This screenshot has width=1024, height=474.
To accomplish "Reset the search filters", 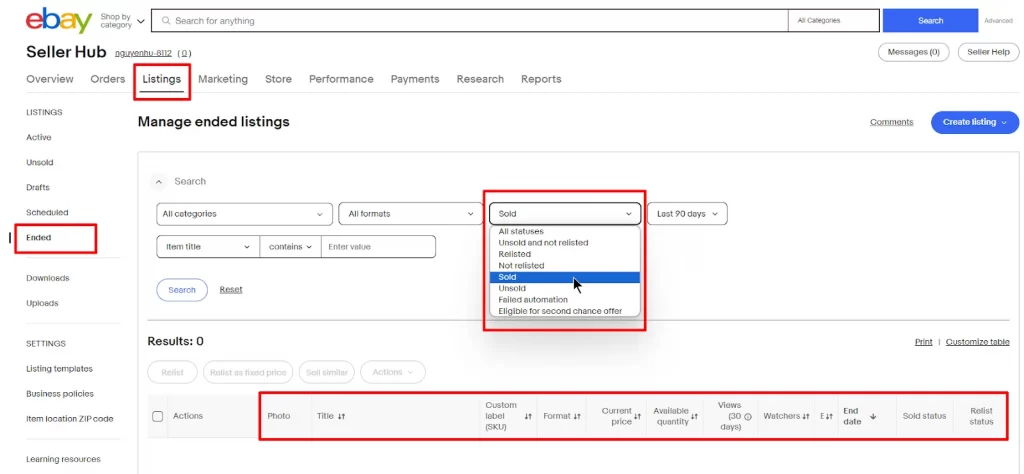I will coord(231,289).
